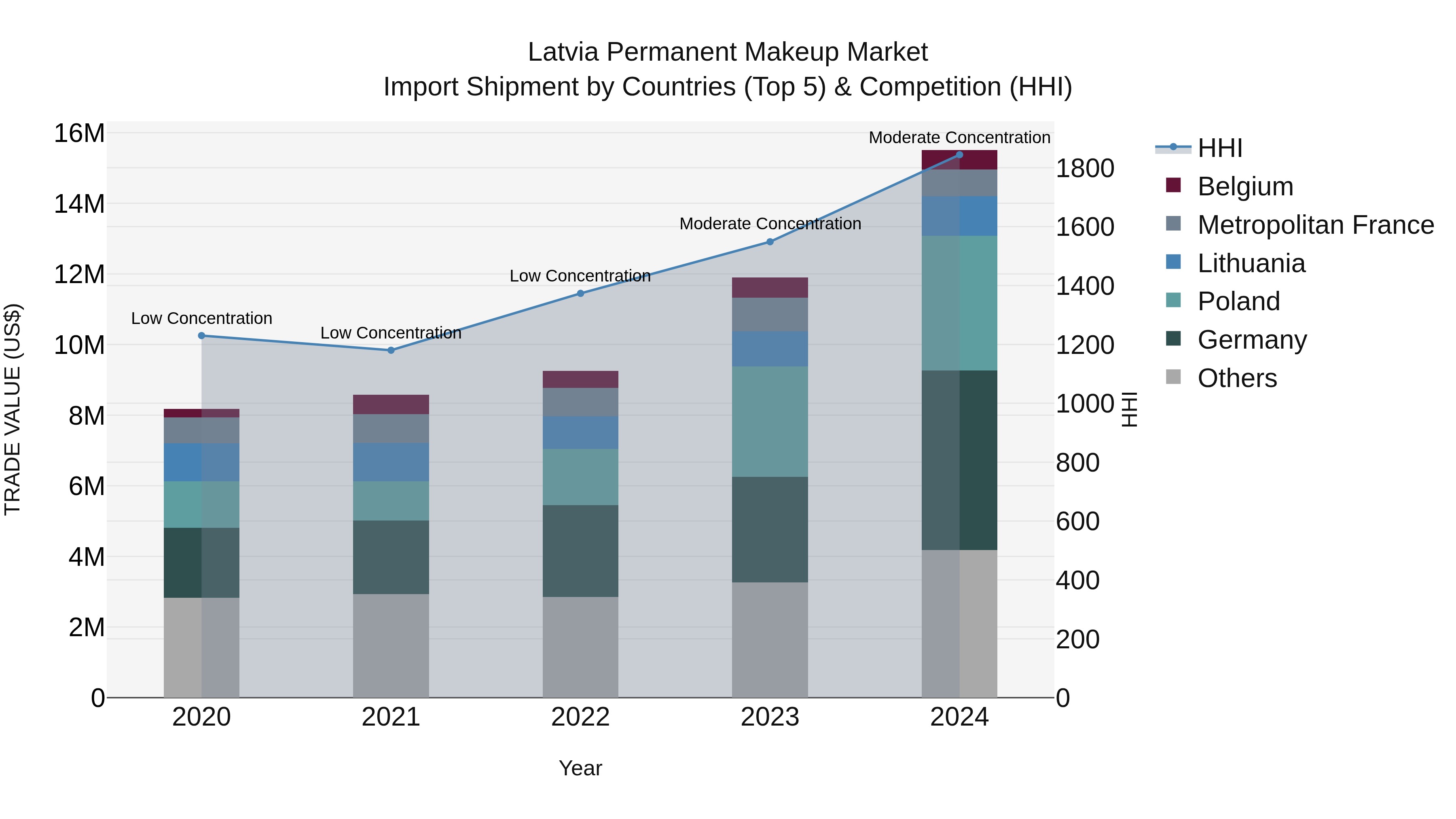
Task: Click 2021 'Low Concentration' annotation
Action: 391,334
